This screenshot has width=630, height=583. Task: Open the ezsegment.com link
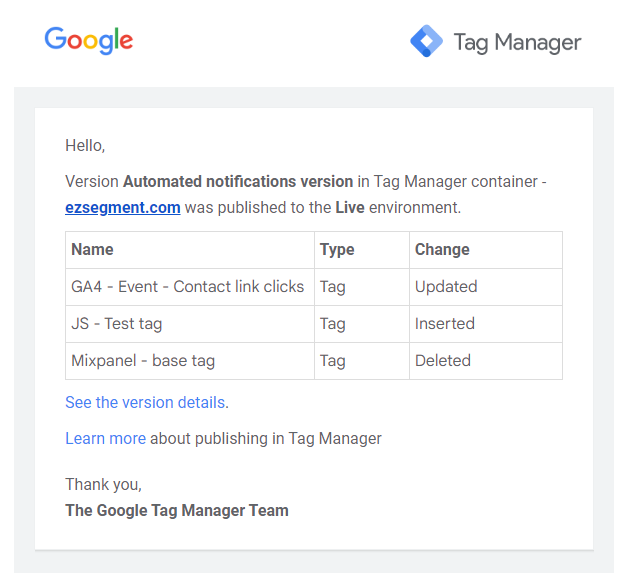click(x=123, y=208)
